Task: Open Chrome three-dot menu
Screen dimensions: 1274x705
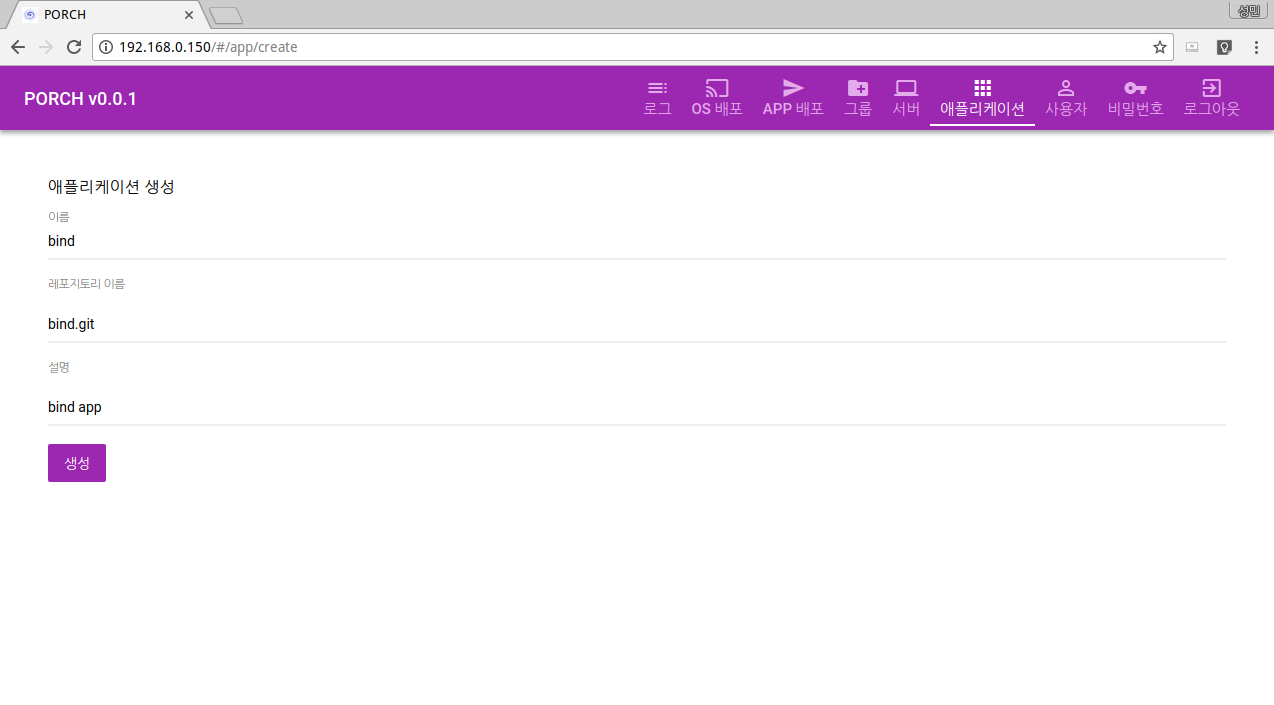Action: (x=1256, y=47)
